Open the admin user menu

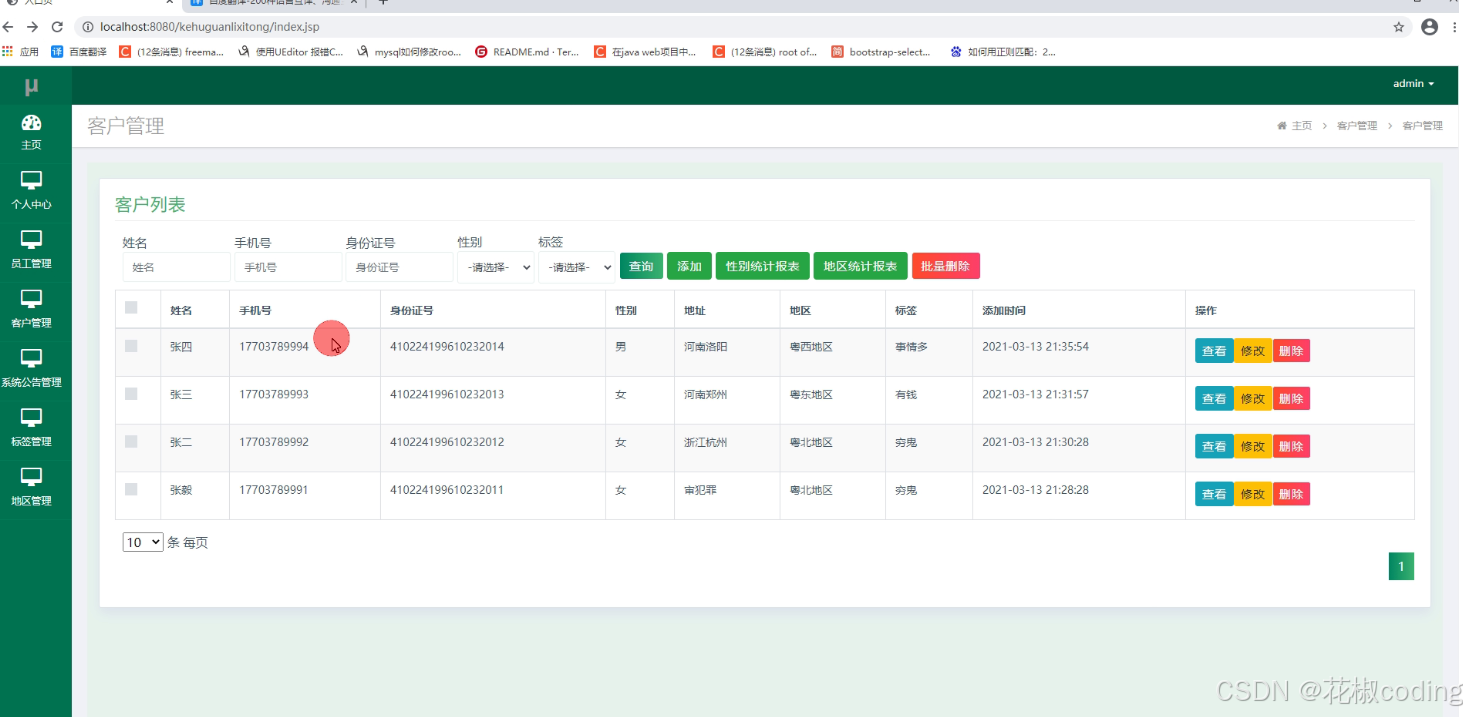[x=1413, y=84]
